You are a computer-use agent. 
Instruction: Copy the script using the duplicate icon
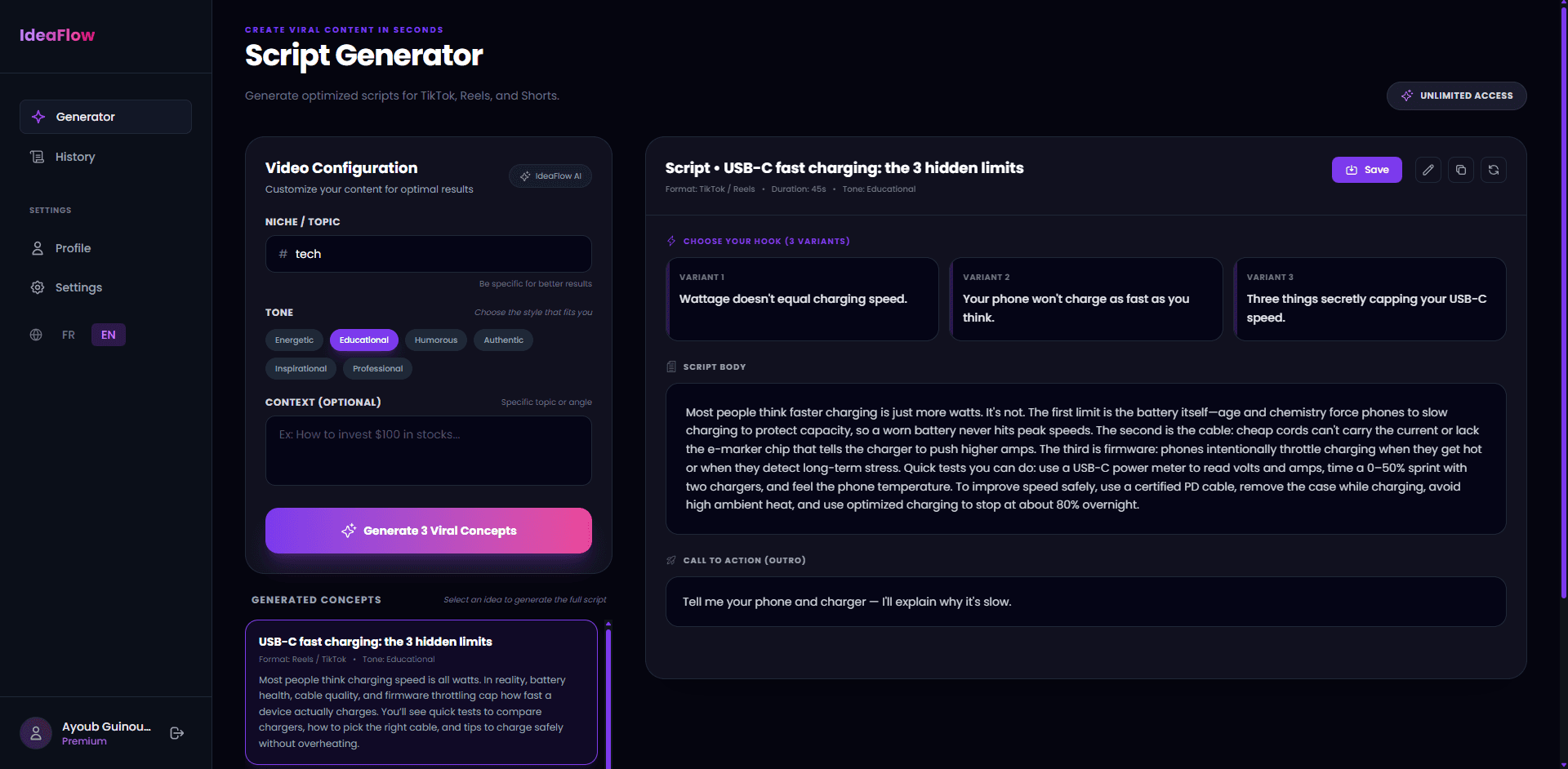pos(1461,170)
